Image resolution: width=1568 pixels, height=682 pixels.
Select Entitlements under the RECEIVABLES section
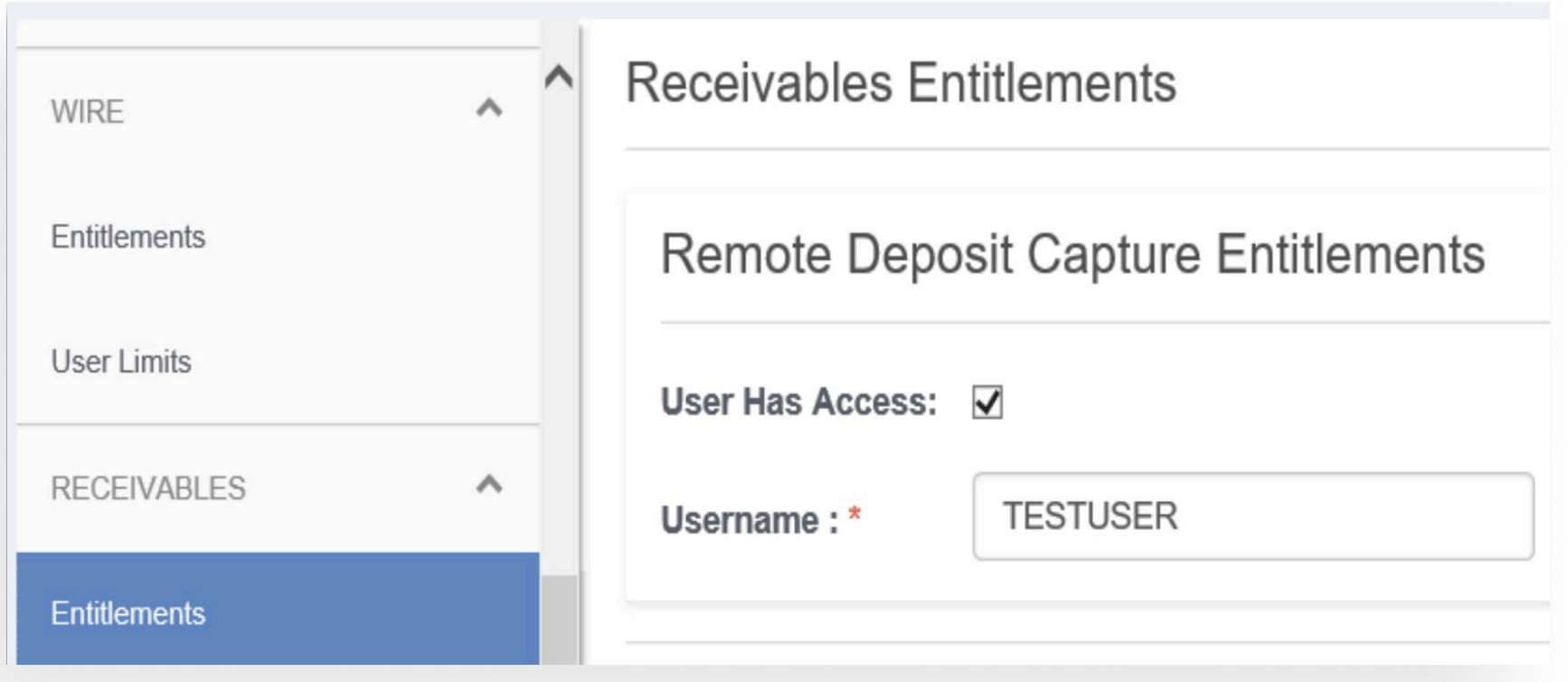tap(128, 613)
